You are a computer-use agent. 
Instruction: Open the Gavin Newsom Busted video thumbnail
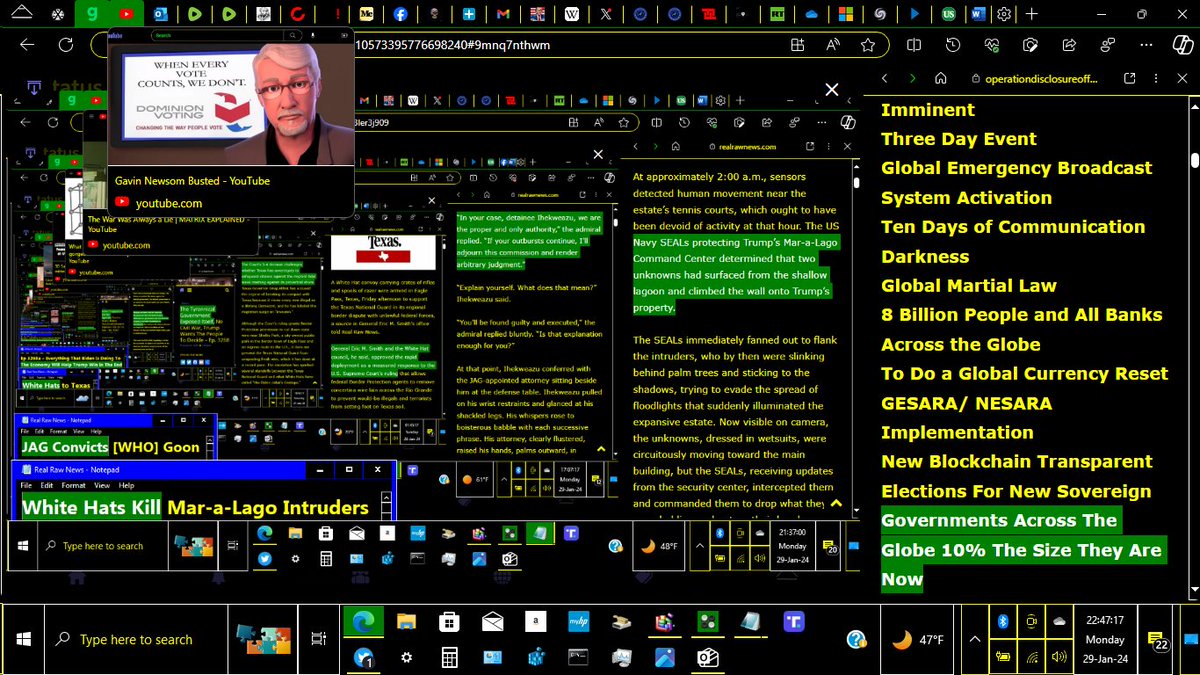coord(230,103)
